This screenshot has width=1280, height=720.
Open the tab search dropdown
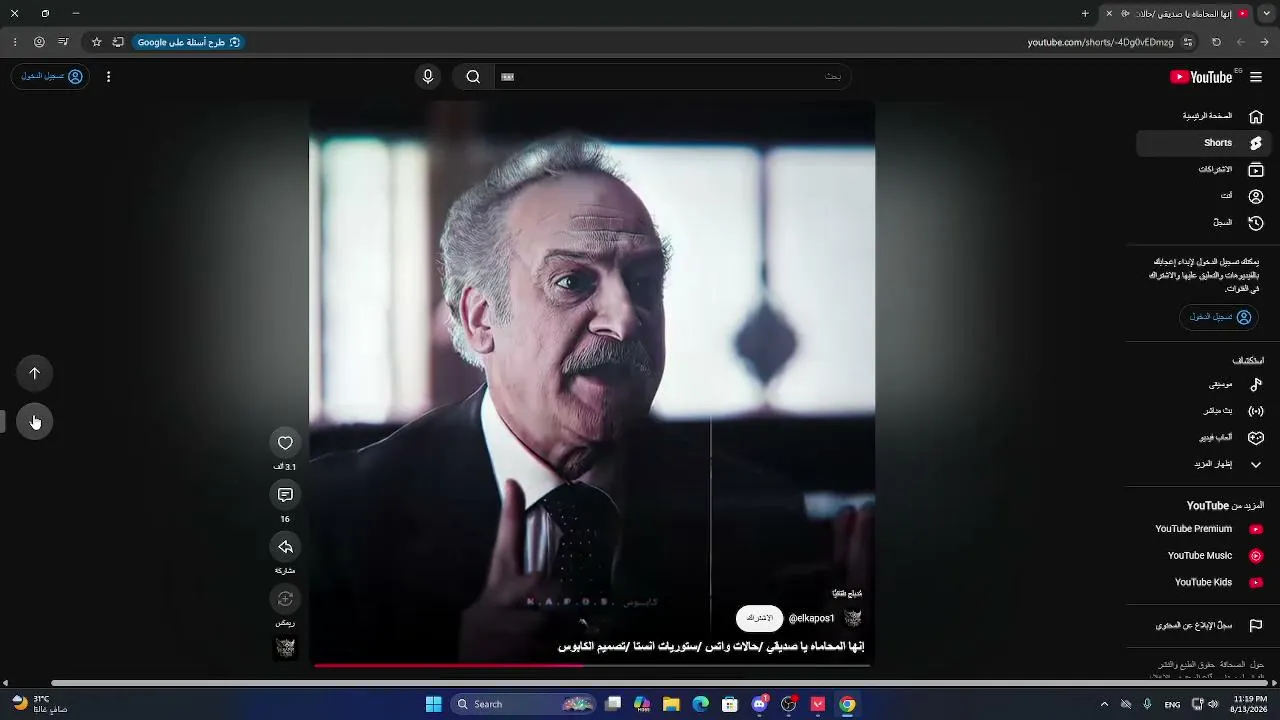(x=1265, y=13)
